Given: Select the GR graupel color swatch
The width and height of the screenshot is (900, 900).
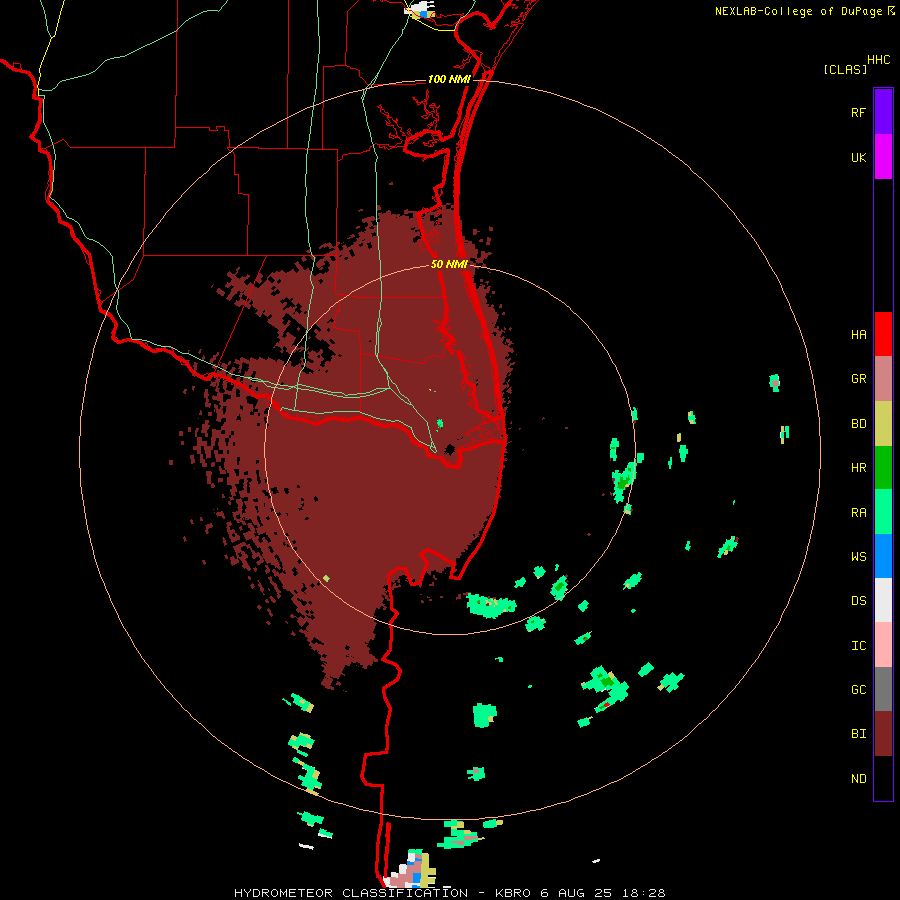Looking at the screenshot, I should tap(883, 379).
